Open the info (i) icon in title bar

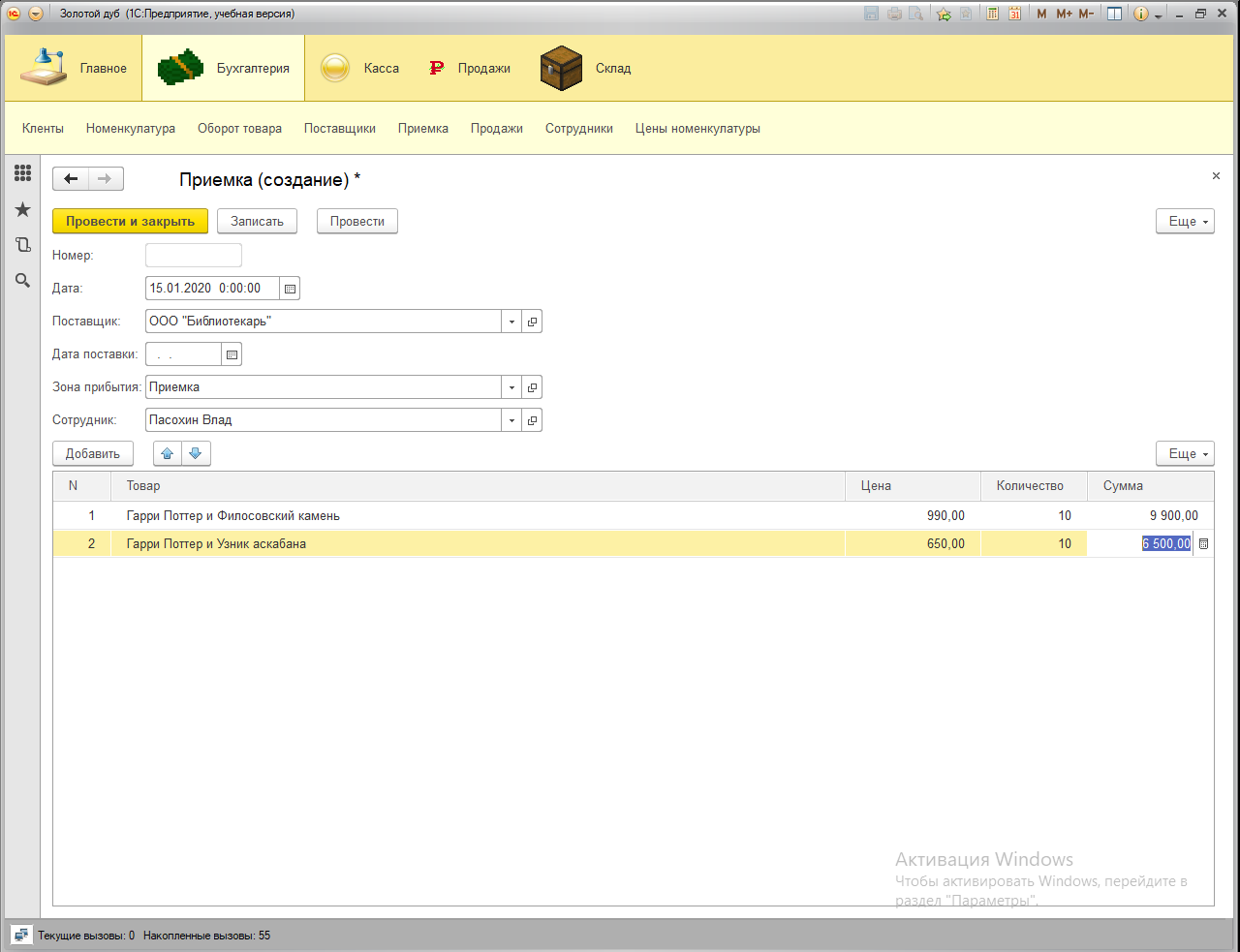[x=1141, y=14]
